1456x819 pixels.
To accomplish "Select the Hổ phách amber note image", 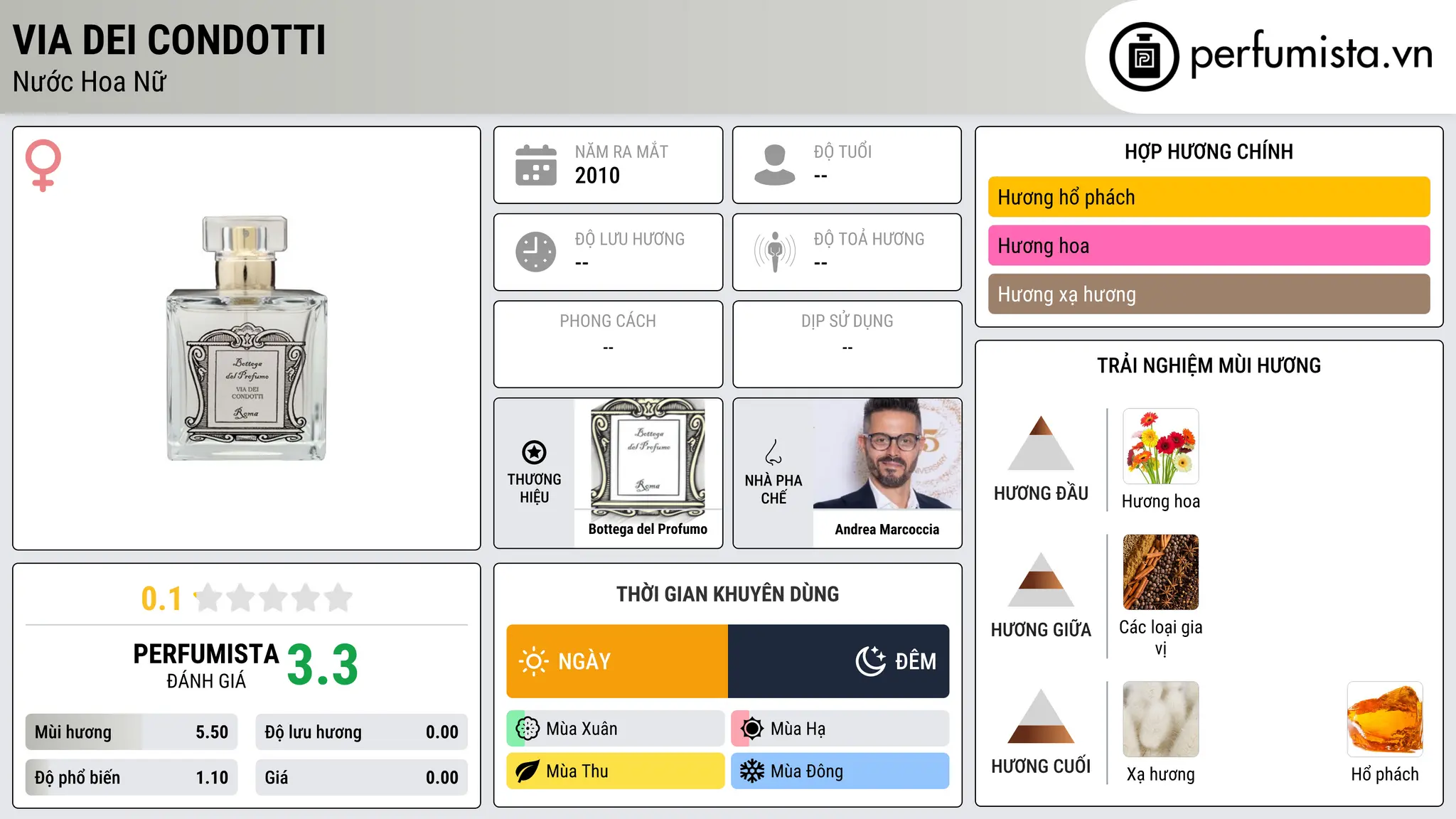I will click(x=1385, y=719).
